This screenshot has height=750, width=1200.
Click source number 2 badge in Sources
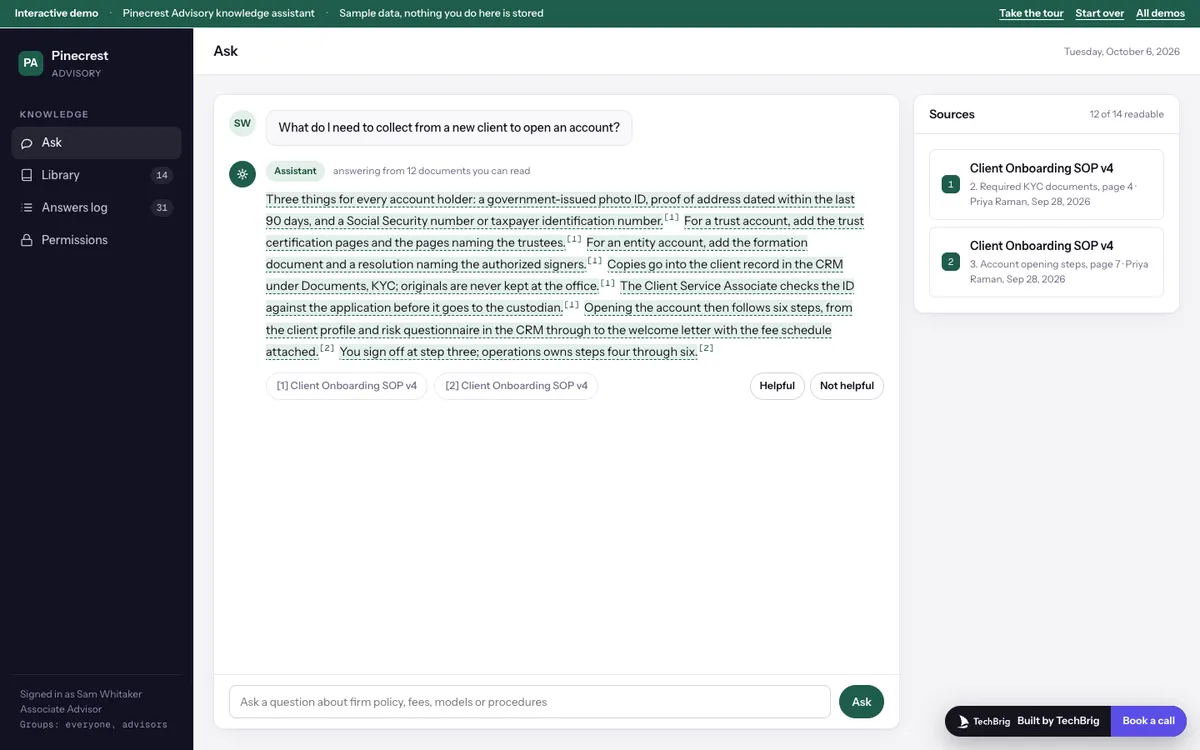pyautogui.click(x=950, y=262)
